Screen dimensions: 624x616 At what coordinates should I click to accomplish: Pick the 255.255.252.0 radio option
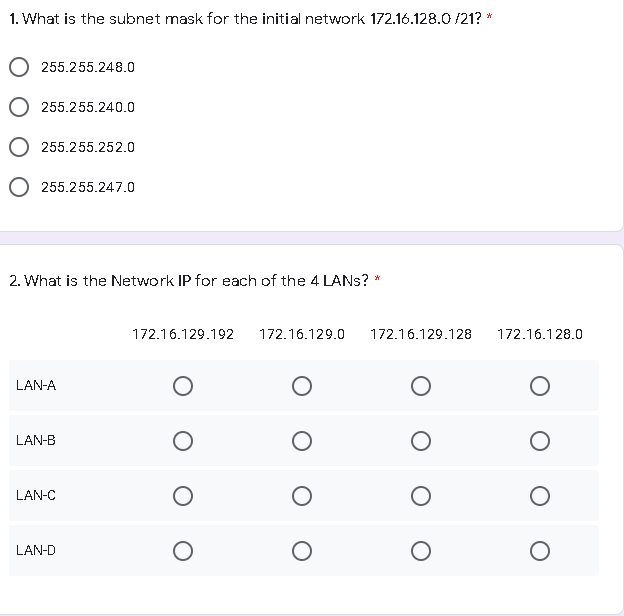coord(19,147)
